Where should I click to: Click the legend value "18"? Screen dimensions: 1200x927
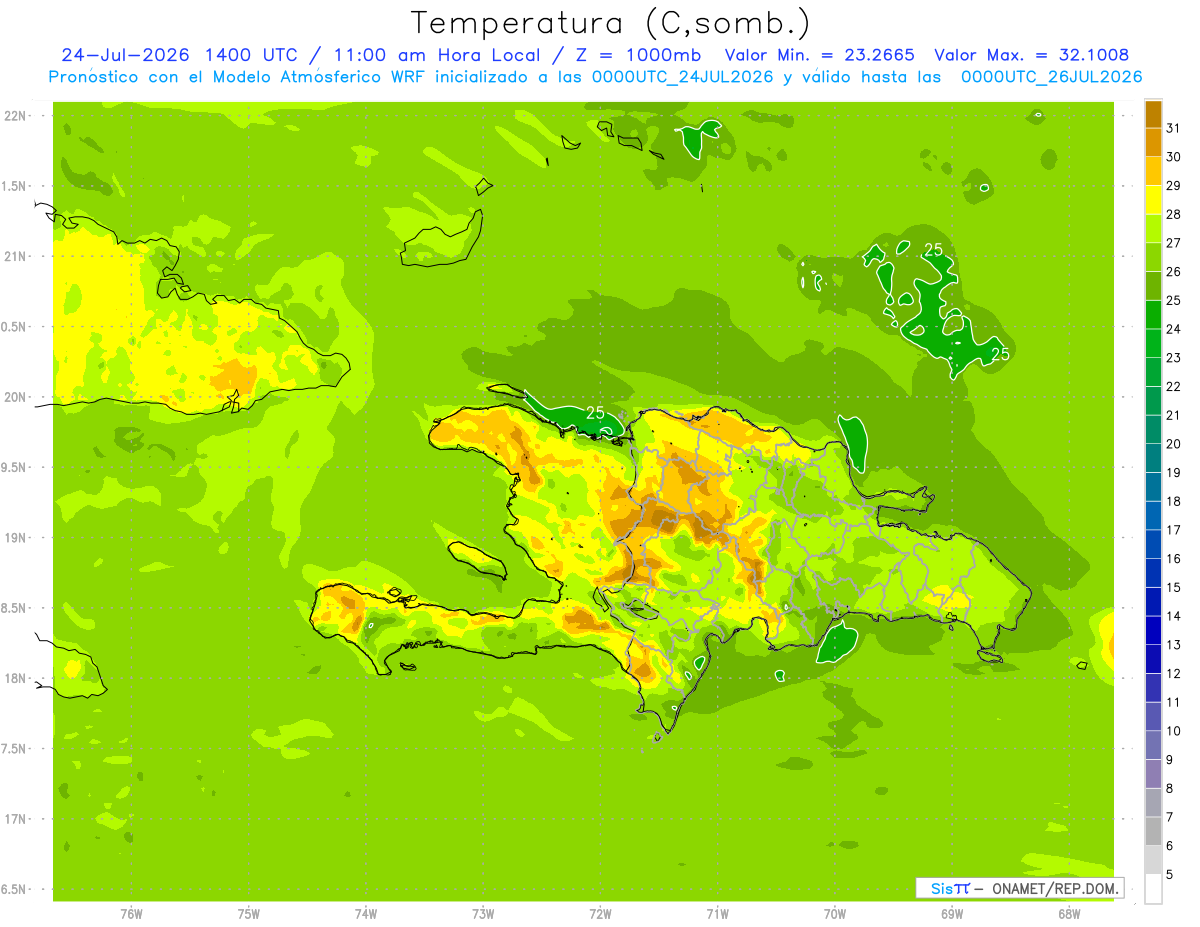pyautogui.click(x=1173, y=501)
